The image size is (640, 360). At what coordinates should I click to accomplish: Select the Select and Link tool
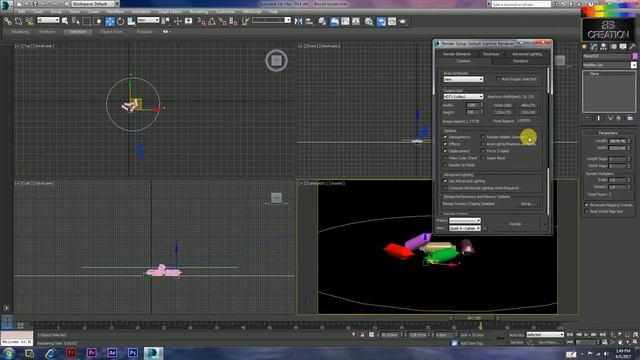(x=8, y=21)
